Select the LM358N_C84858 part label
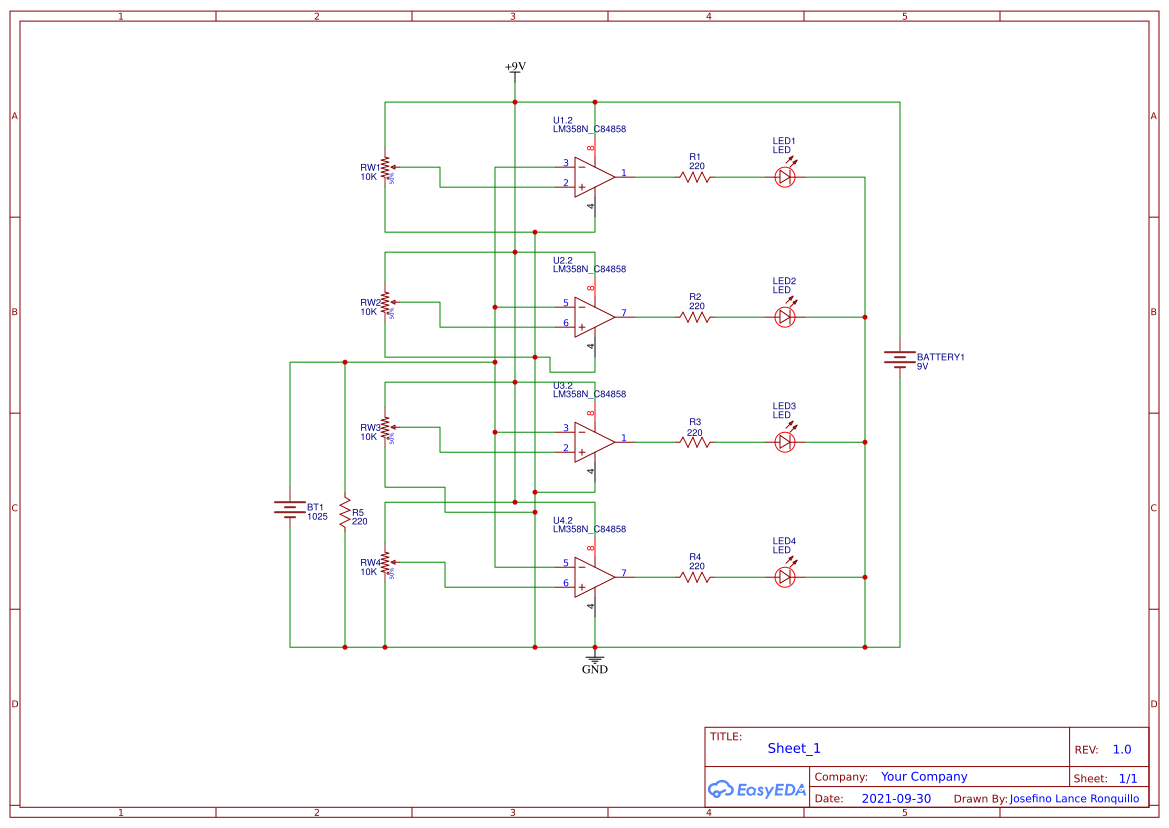The width and height of the screenshot is (1169, 828). coord(588,127)
